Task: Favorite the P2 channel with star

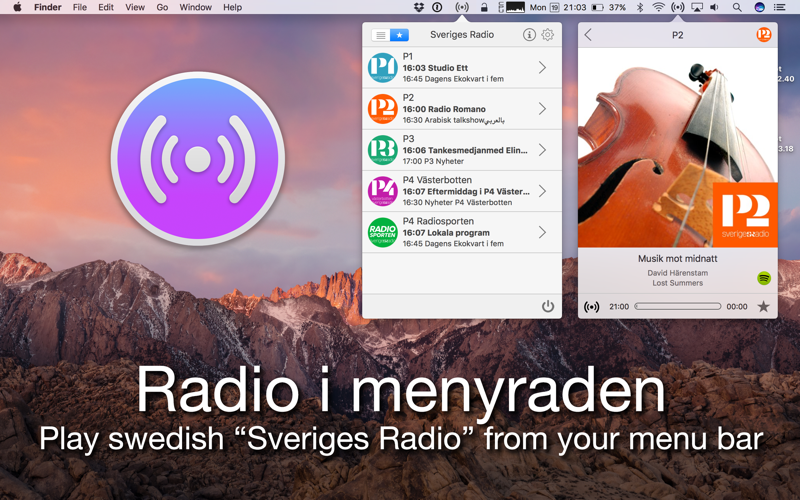Action: [763, 306]
